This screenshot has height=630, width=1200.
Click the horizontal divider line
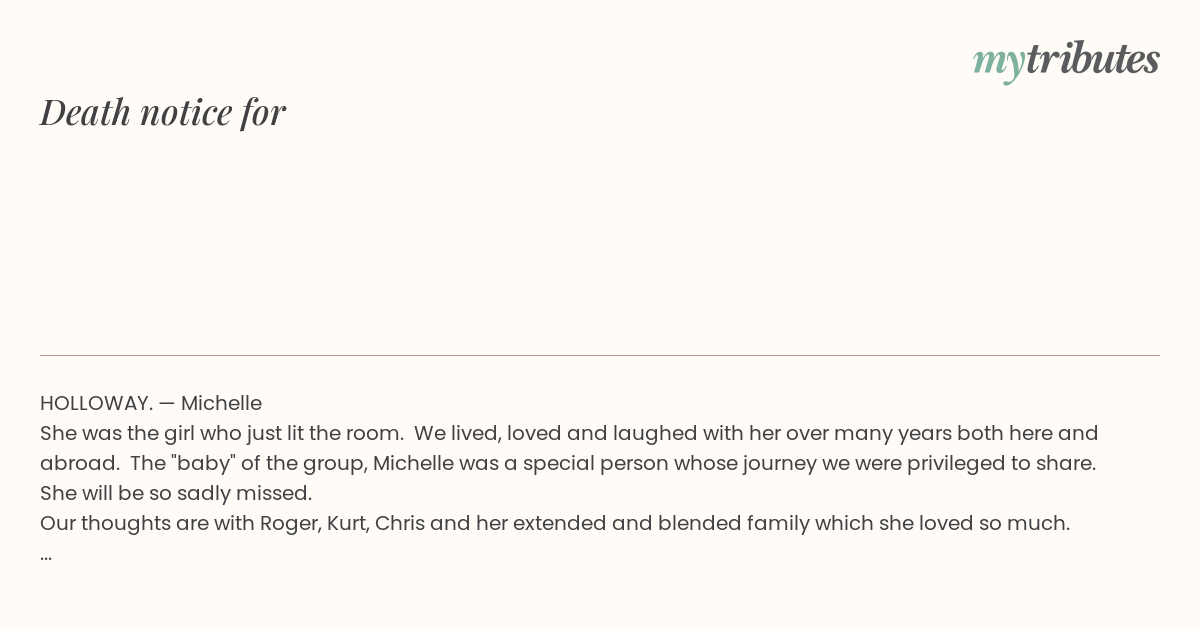pyautogui.click(x=600, y=355)
